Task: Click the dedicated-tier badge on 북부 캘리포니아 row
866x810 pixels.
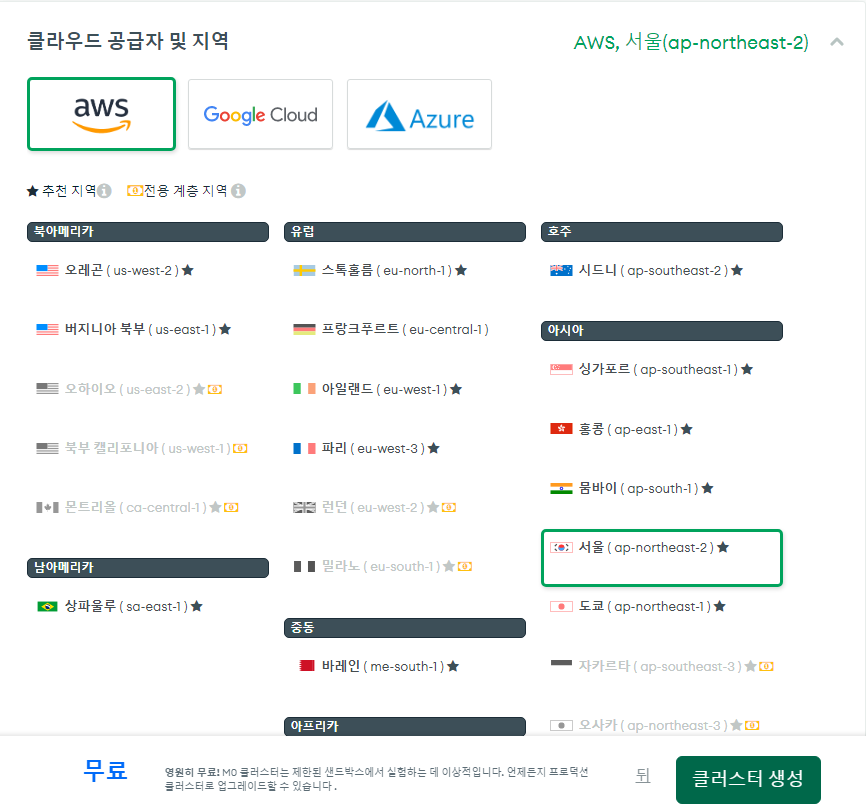Action: point(240,448)
